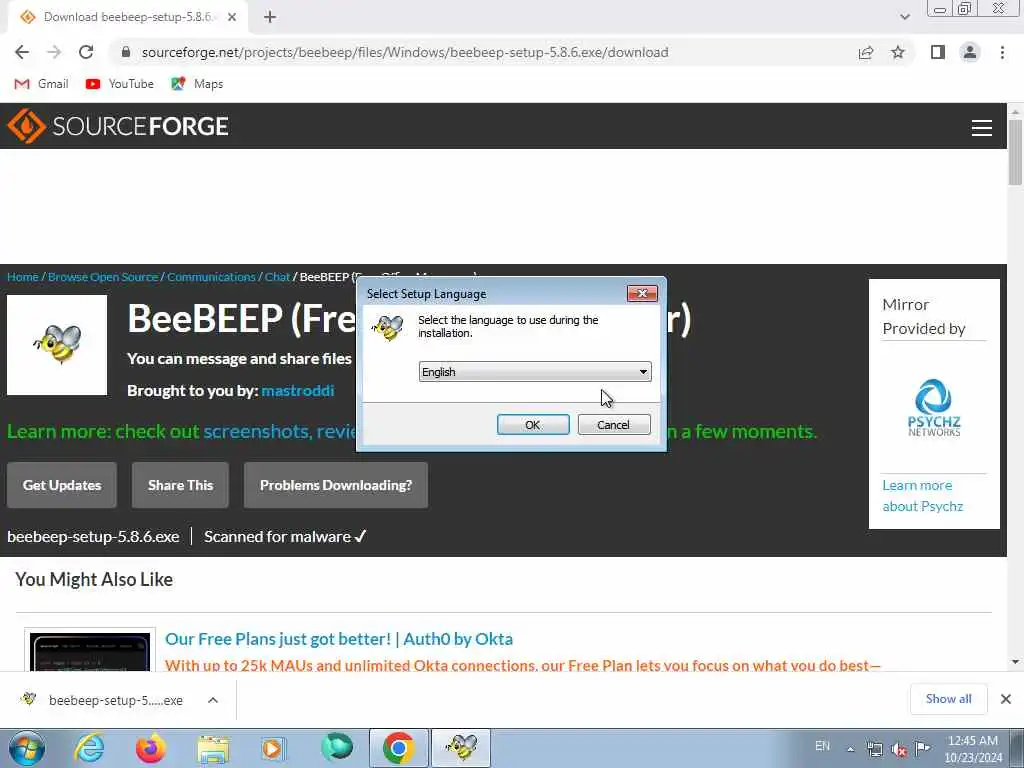Click the Psychz Networks mirror logo
Image resolution: width=1024 pixels, height=768 pixels.
tap(934, 408)
